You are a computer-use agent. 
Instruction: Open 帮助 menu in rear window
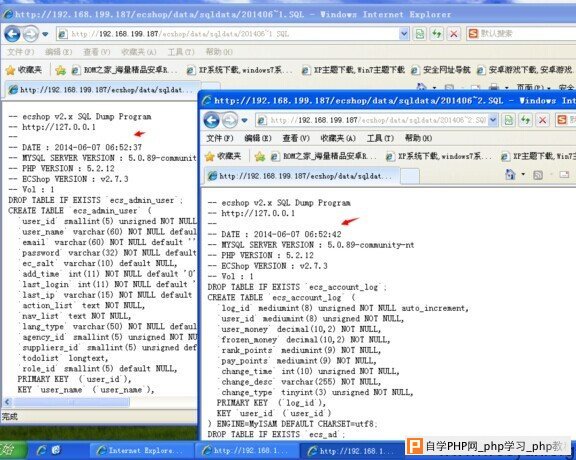pos(219,52)
